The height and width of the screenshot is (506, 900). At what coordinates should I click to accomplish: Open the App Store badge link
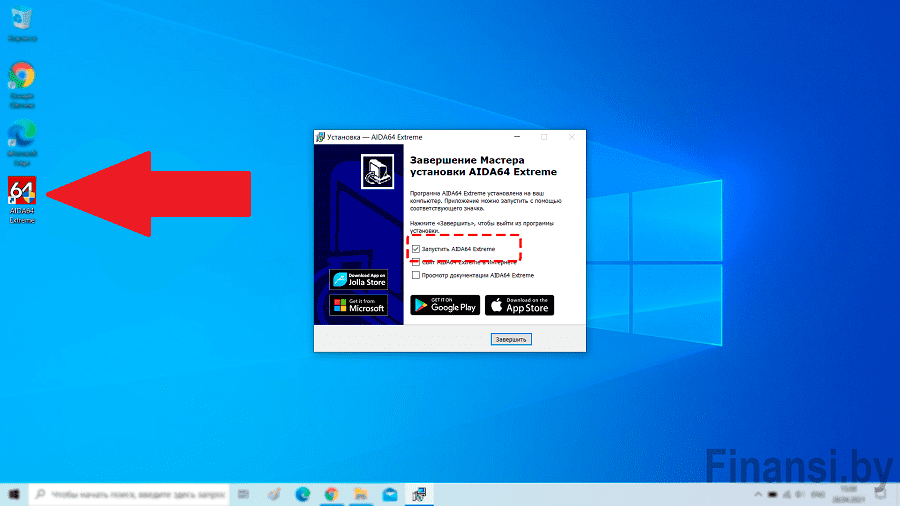click(x=519, y=305)
